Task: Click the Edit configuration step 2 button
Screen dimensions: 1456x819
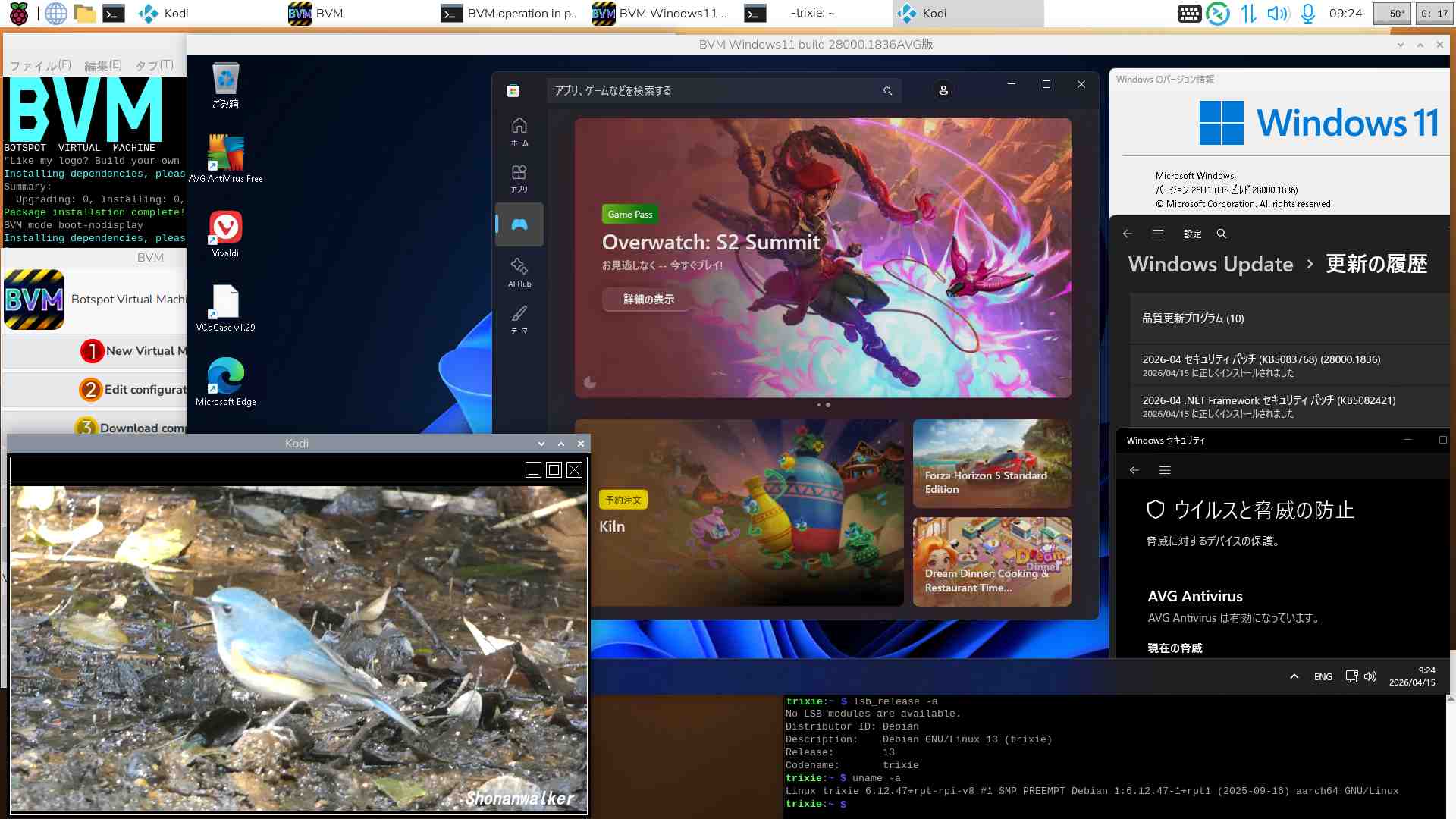Action: (133, 389)
